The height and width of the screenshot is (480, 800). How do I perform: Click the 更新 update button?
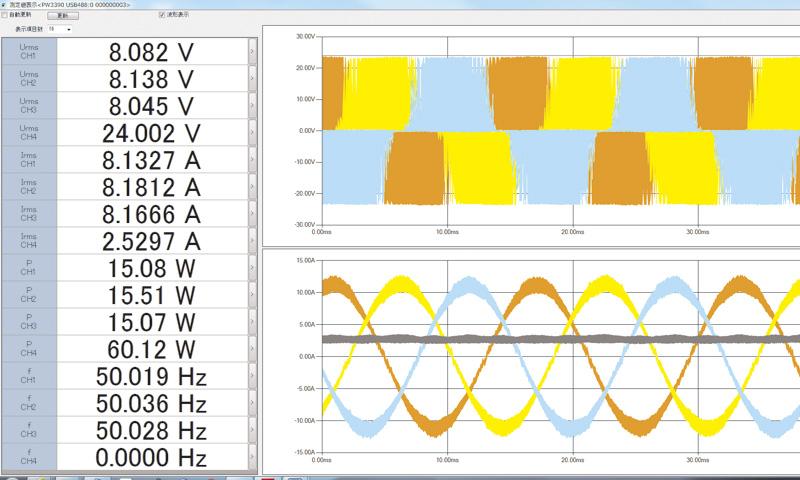coord(64,17)
